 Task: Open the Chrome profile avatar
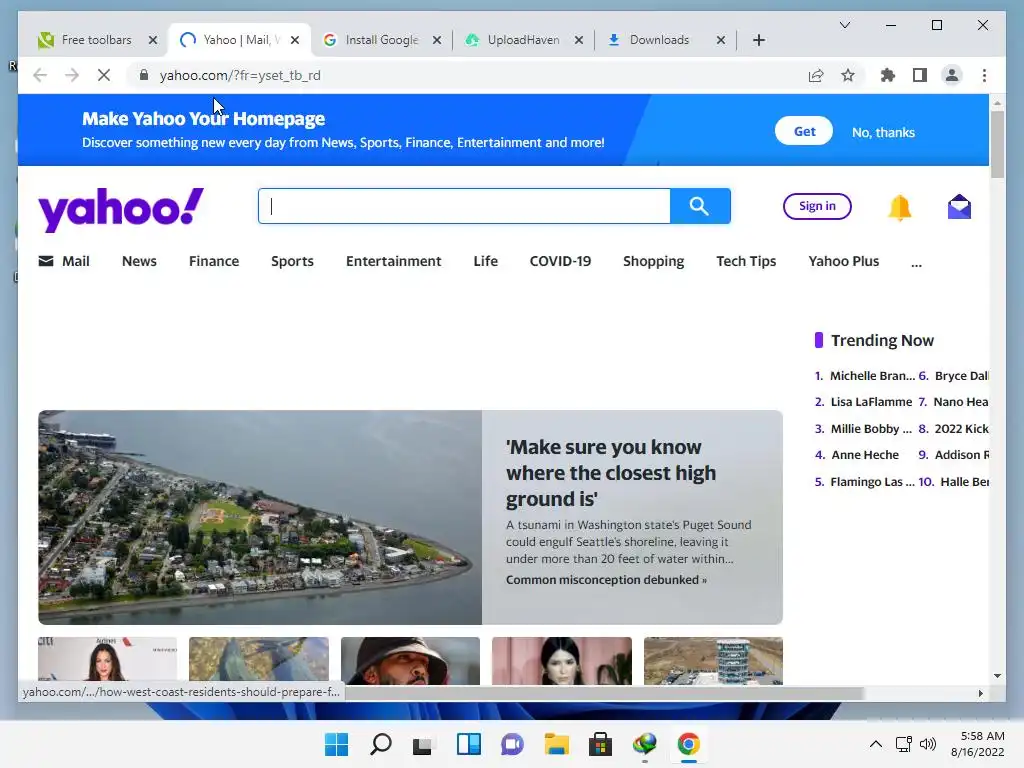952,76
